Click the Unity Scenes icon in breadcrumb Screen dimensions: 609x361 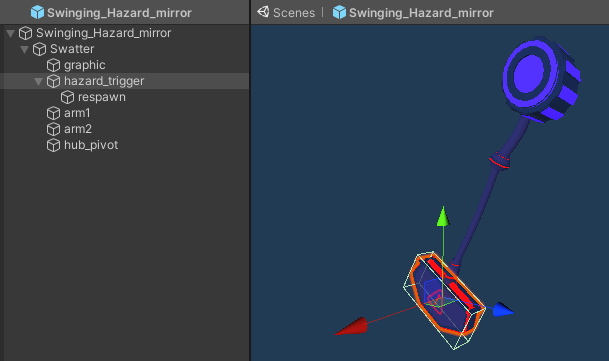(x=263, y=12)
